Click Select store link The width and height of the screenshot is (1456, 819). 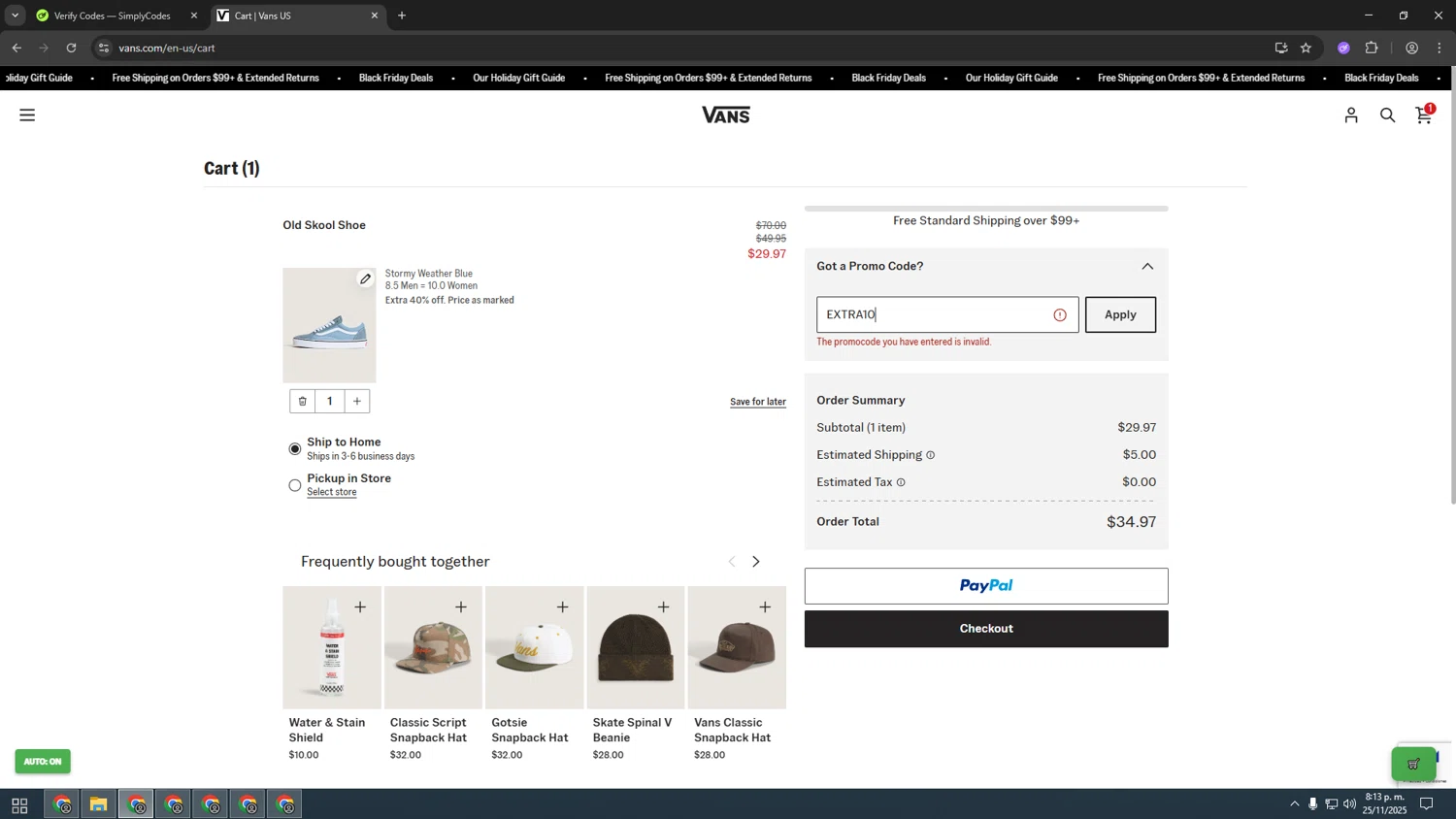tap(332, 492)
